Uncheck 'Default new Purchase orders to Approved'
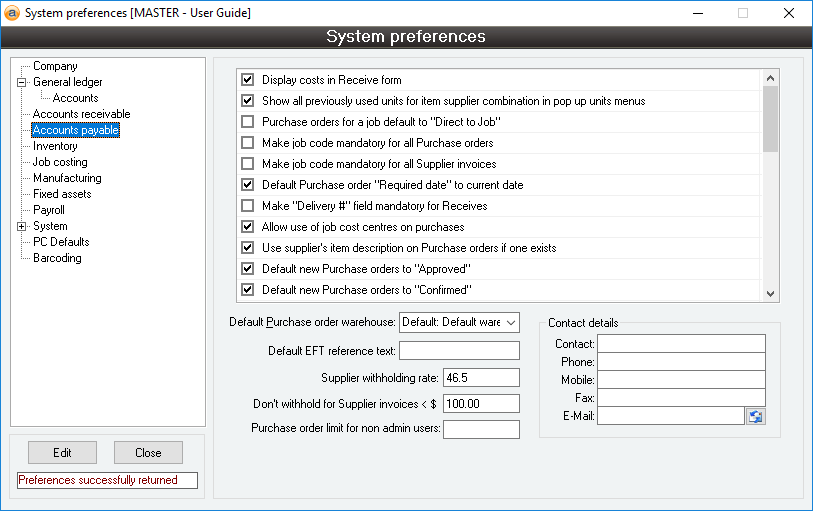The width and height of the screenshot is (813, 511). click(x=247, y=269)
